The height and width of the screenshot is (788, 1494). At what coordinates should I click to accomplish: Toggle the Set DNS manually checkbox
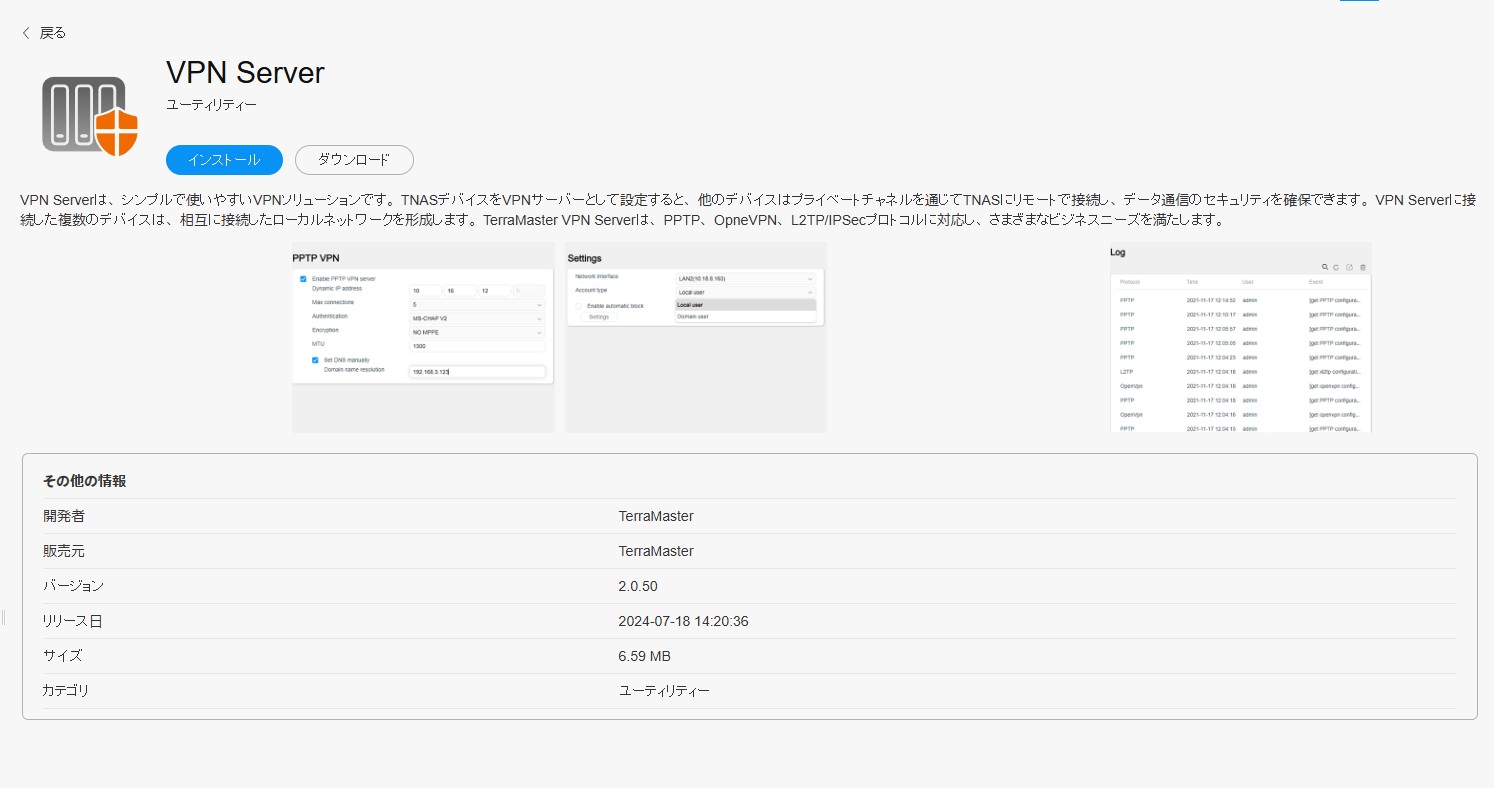pyautogui.click(x=315, y=360)
